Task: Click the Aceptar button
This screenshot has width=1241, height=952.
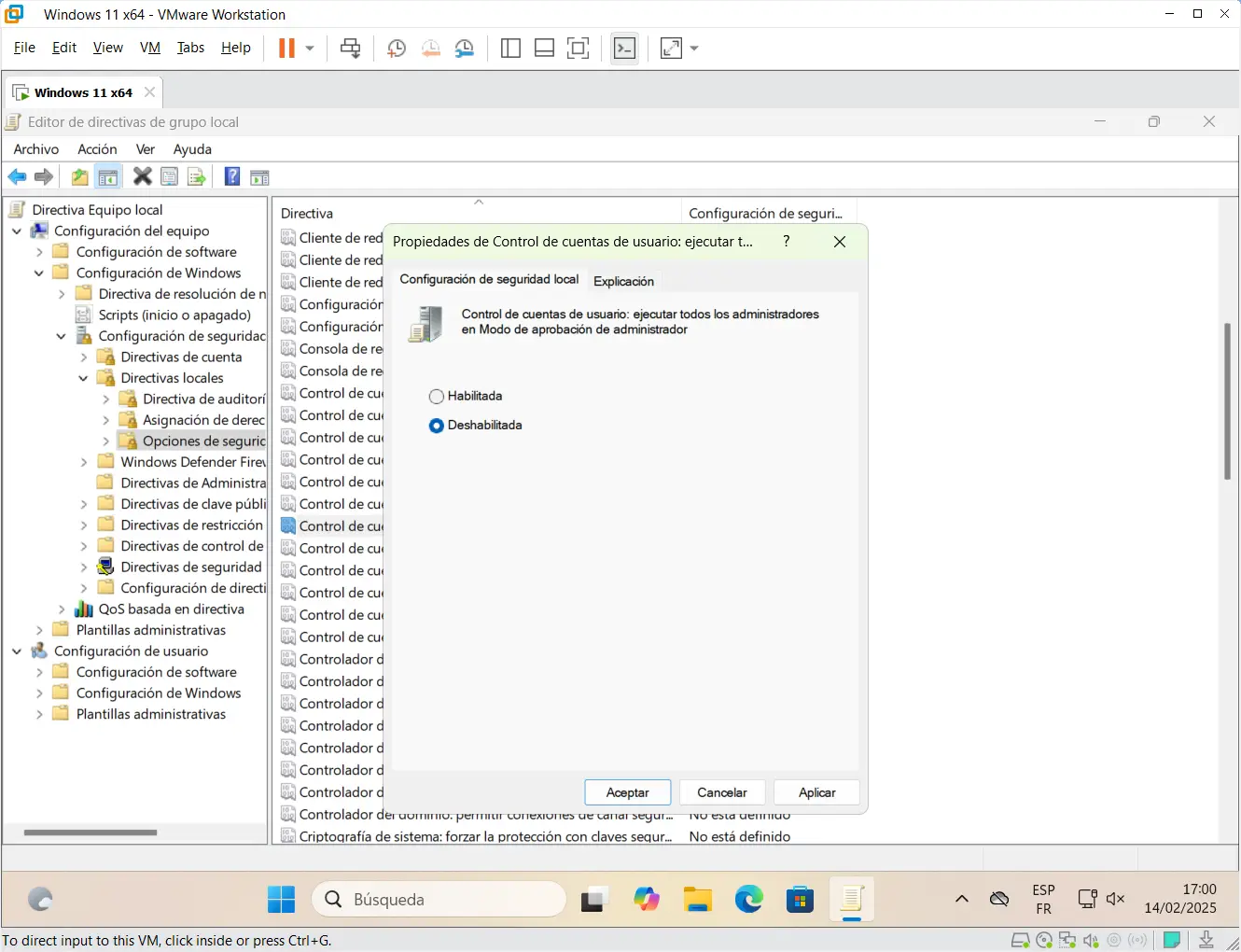Action: click(x=627, y=792)
